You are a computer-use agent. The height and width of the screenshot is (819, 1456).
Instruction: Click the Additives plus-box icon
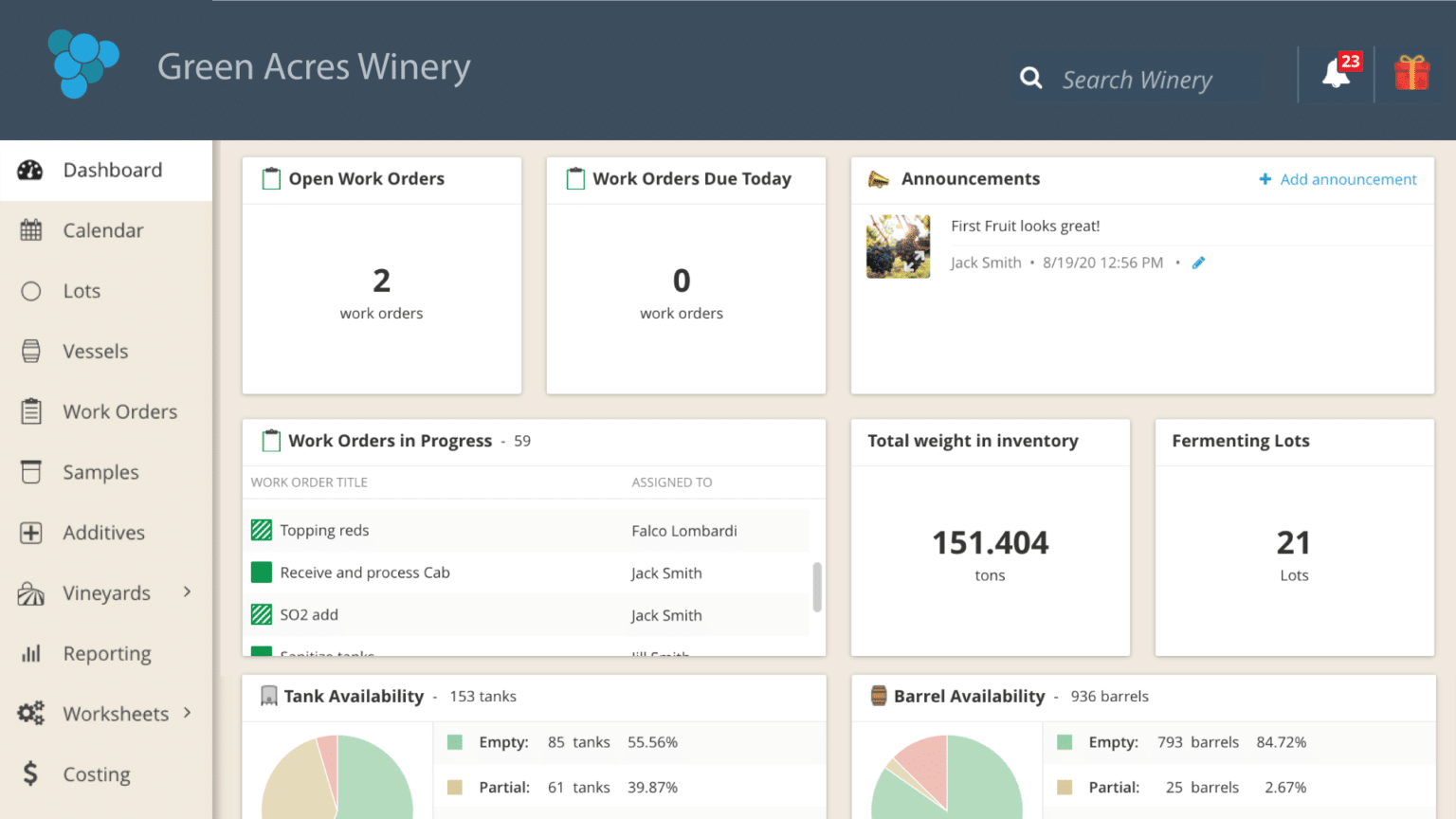(31, 533)
